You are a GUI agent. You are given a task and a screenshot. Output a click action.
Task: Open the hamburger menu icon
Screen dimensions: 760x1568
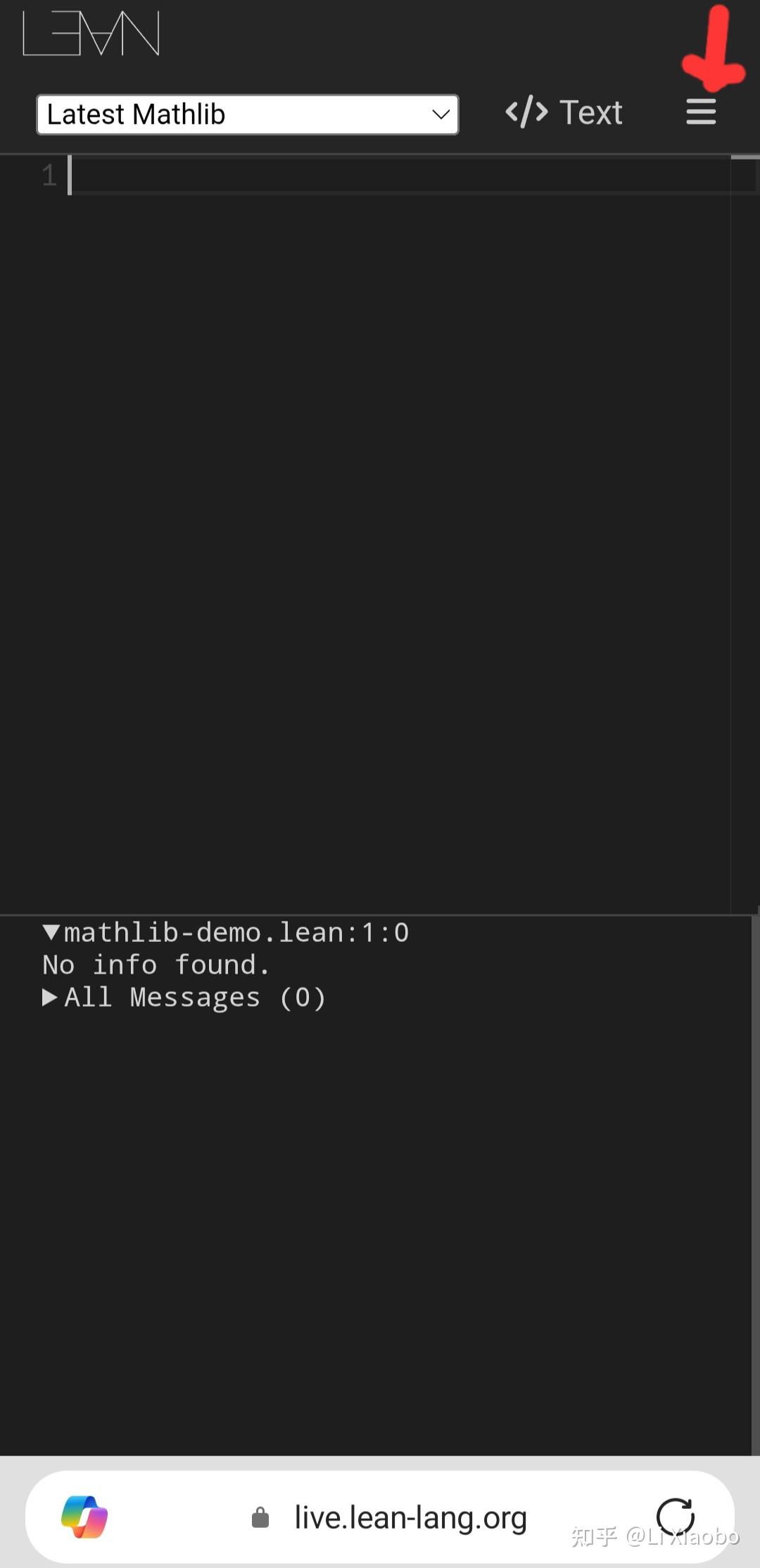click(701, 112)
